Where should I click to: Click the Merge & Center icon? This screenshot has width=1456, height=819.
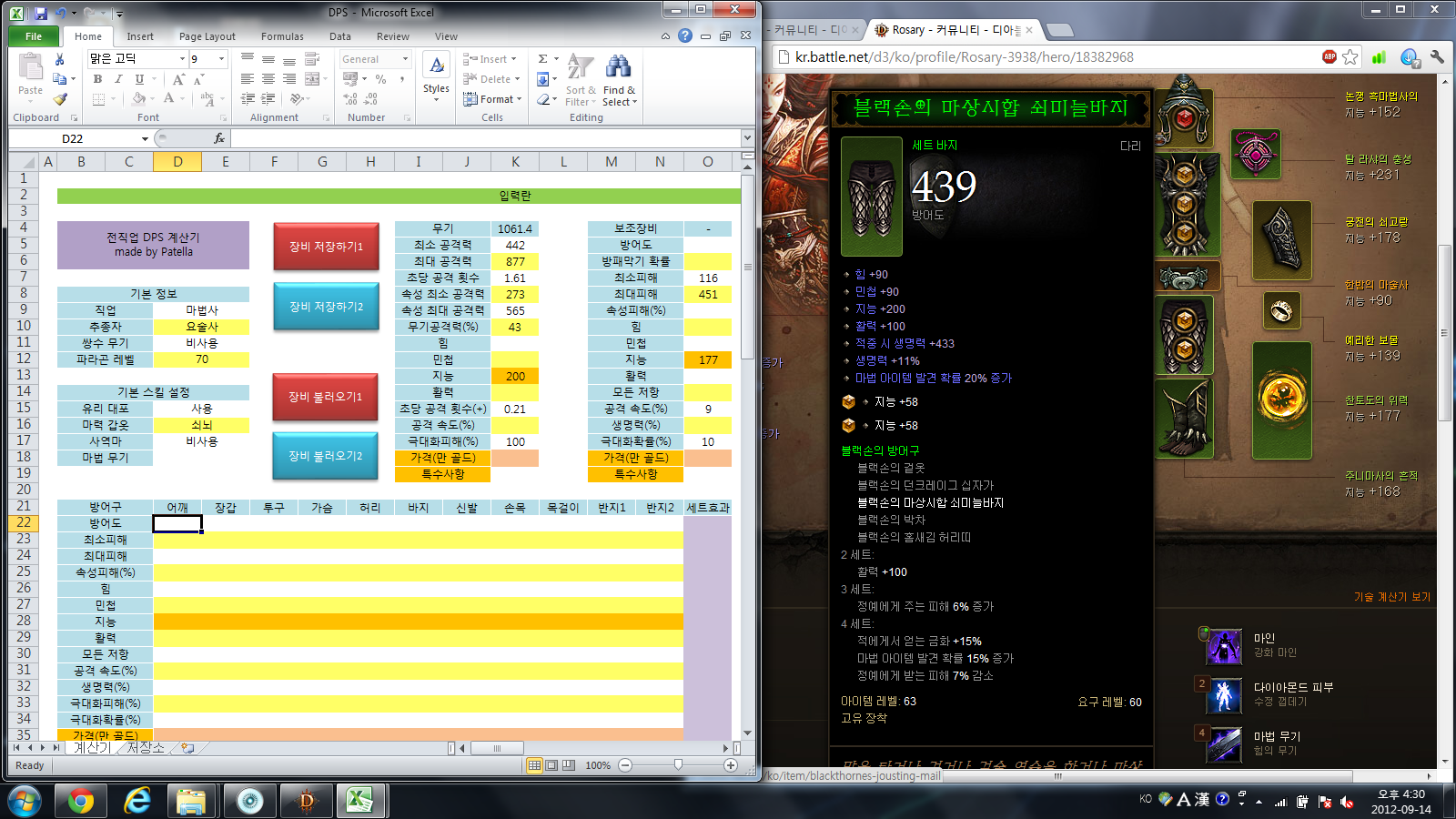(x=311, y=79)
